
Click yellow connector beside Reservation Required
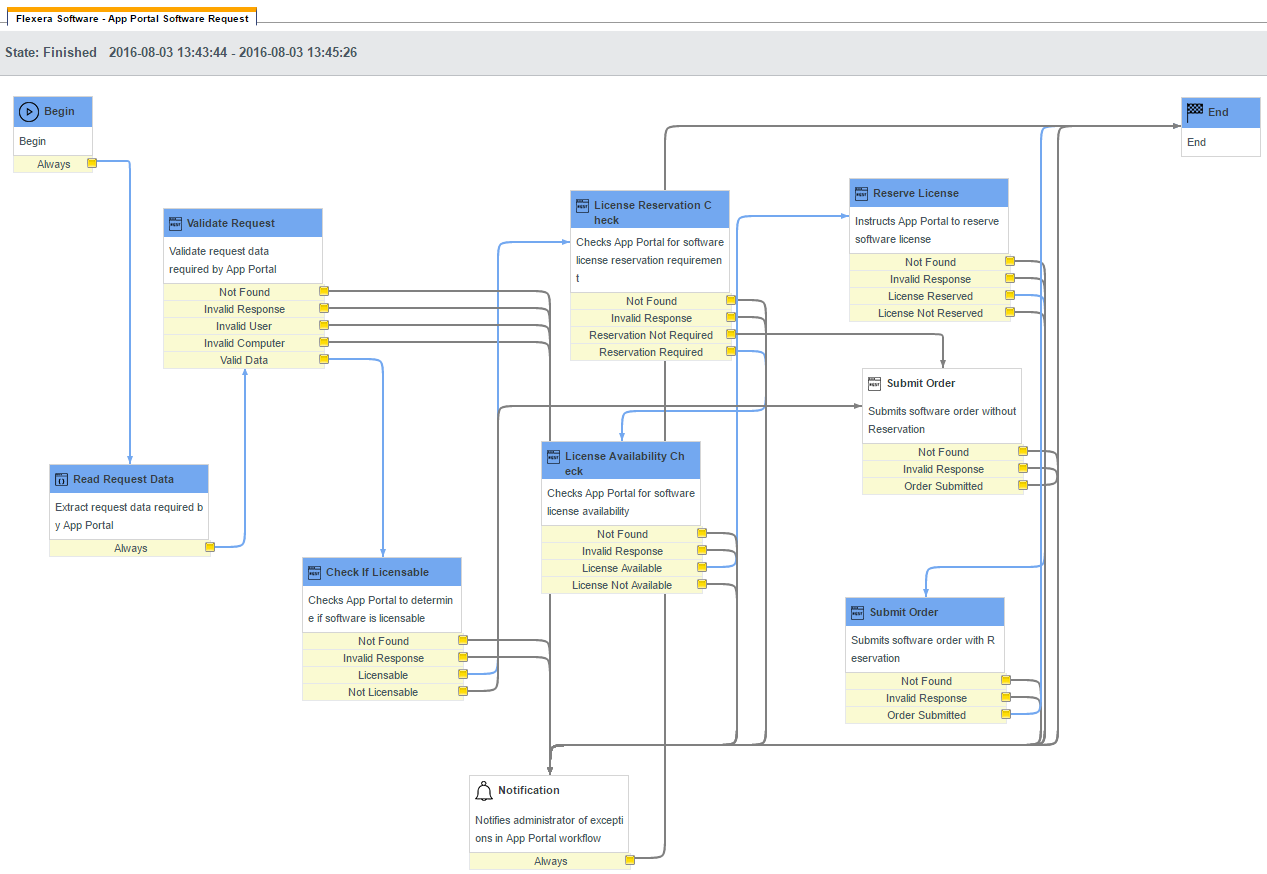[731, 351]
